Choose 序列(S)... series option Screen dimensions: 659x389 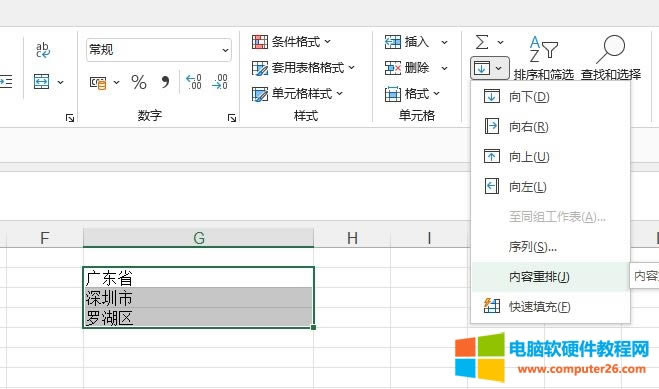pyautogui.click(x=551, y=247)
